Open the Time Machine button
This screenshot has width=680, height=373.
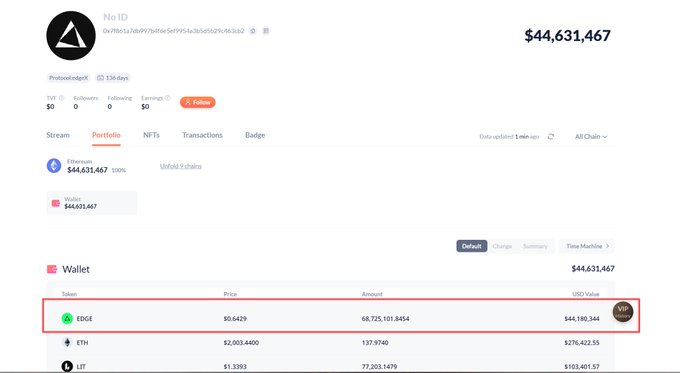(x=587, y=246)
